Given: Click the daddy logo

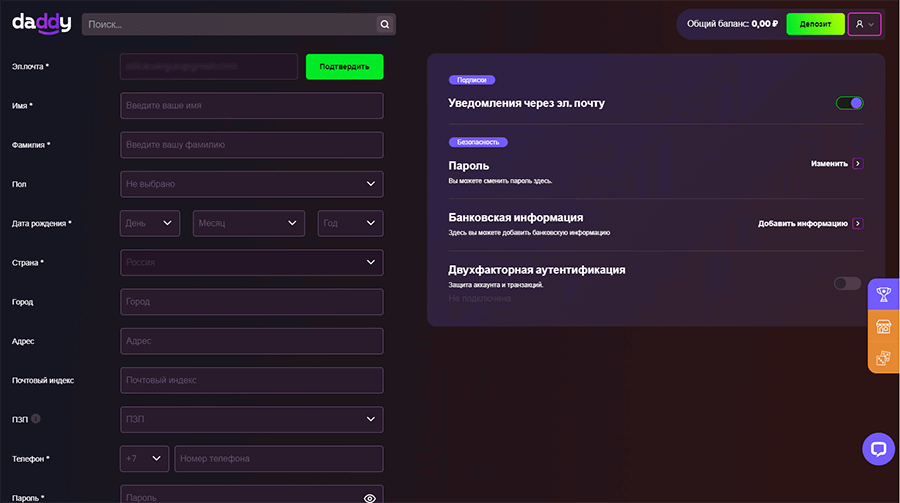Looking at the screenshot, I should click(x=41, y=22).
